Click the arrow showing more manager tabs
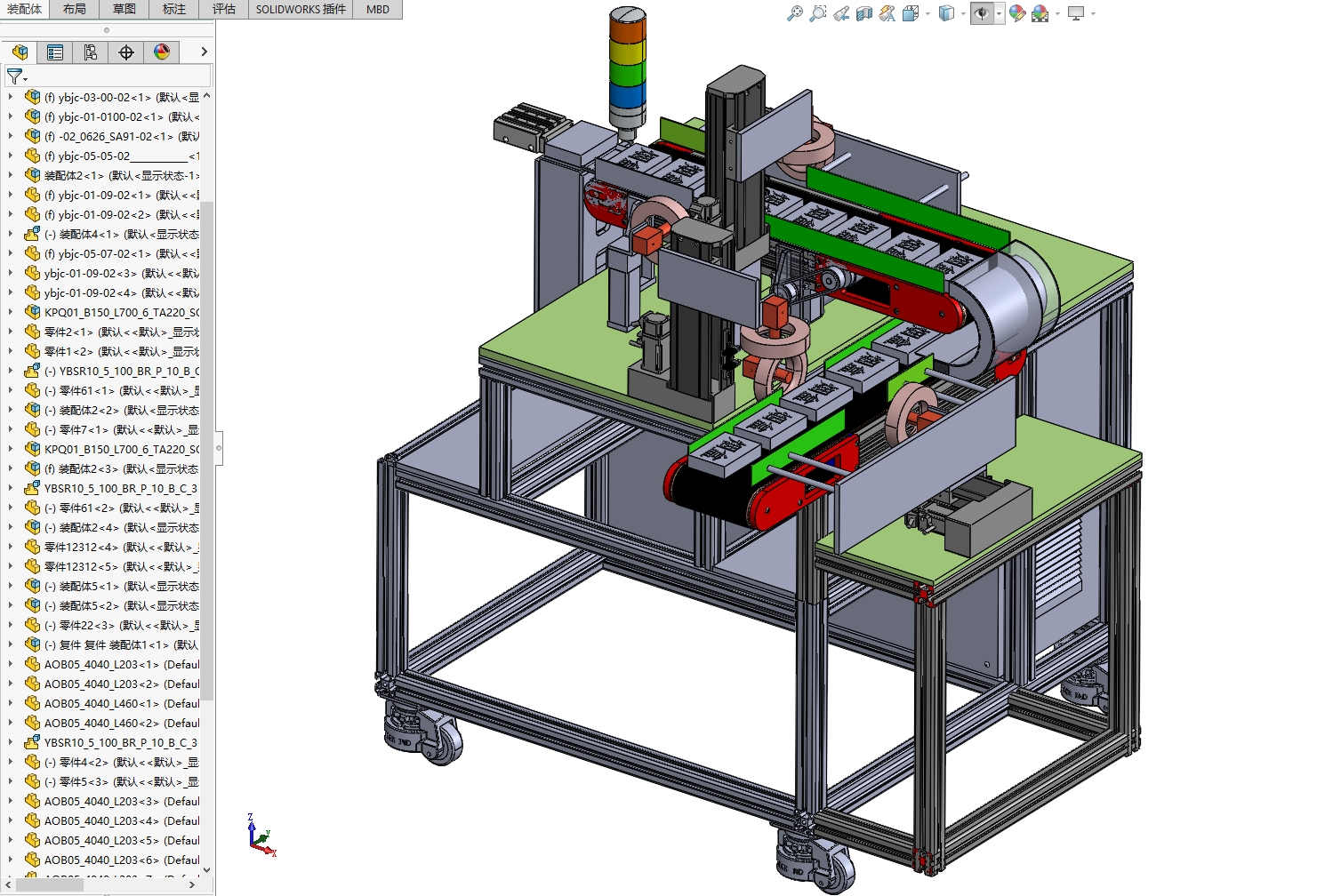Screen dimensions: 1325x896 (204, 52)
